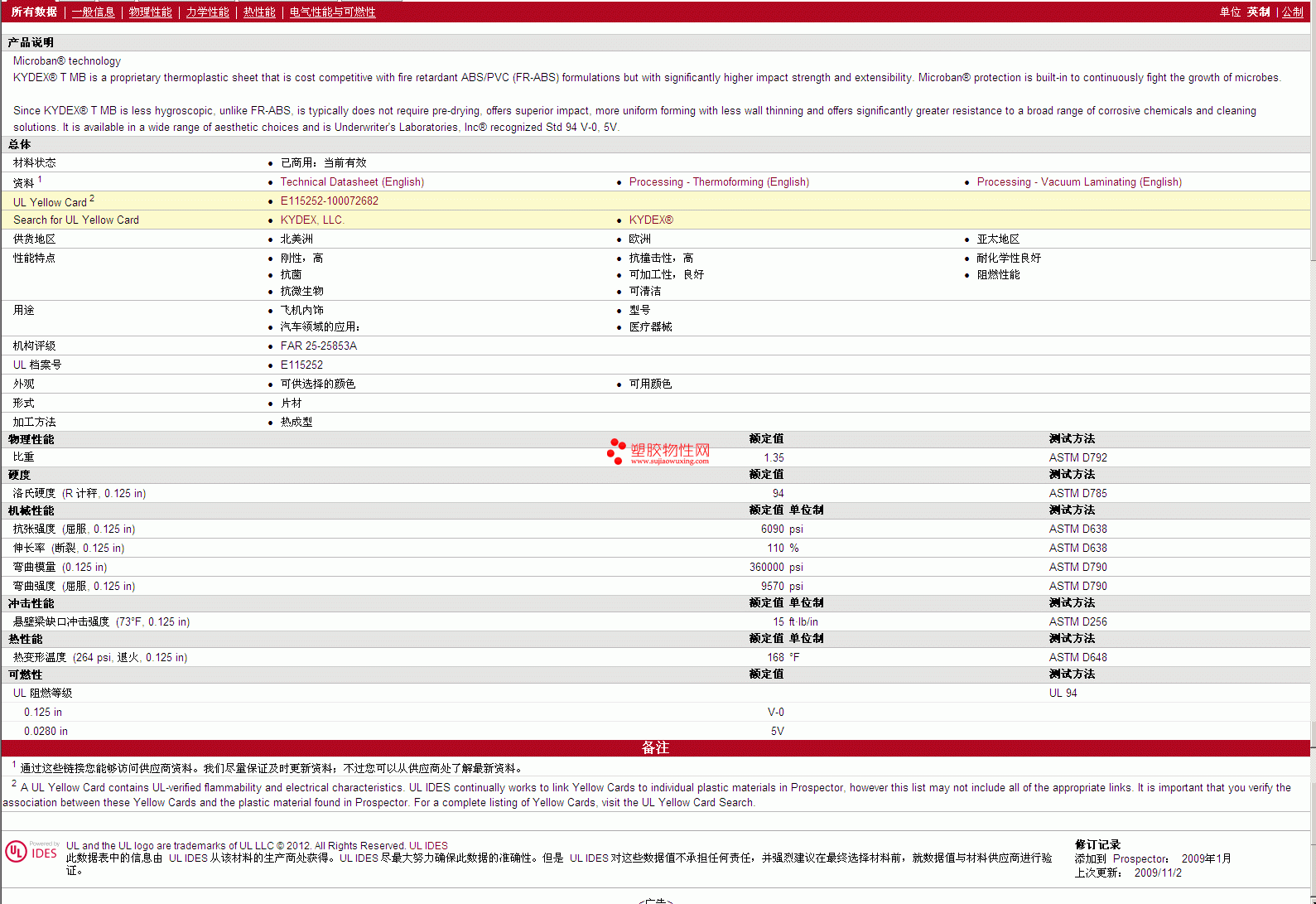The image size is (1316, 904).
Task: Click flexural strength value 9570 psi
Action: 782,586
